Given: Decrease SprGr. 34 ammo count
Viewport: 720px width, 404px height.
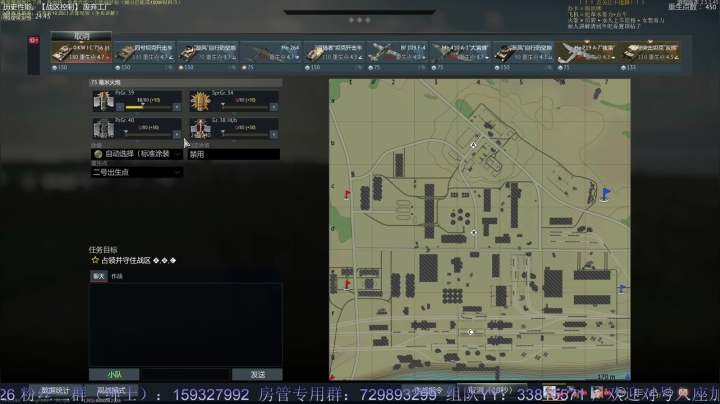Looking at the screenshot, I should click(217, 107).
